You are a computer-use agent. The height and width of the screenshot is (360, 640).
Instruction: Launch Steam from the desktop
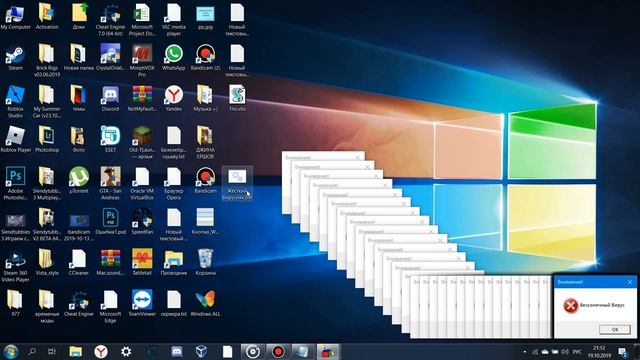pyautogui.click(x=16, y=58)
